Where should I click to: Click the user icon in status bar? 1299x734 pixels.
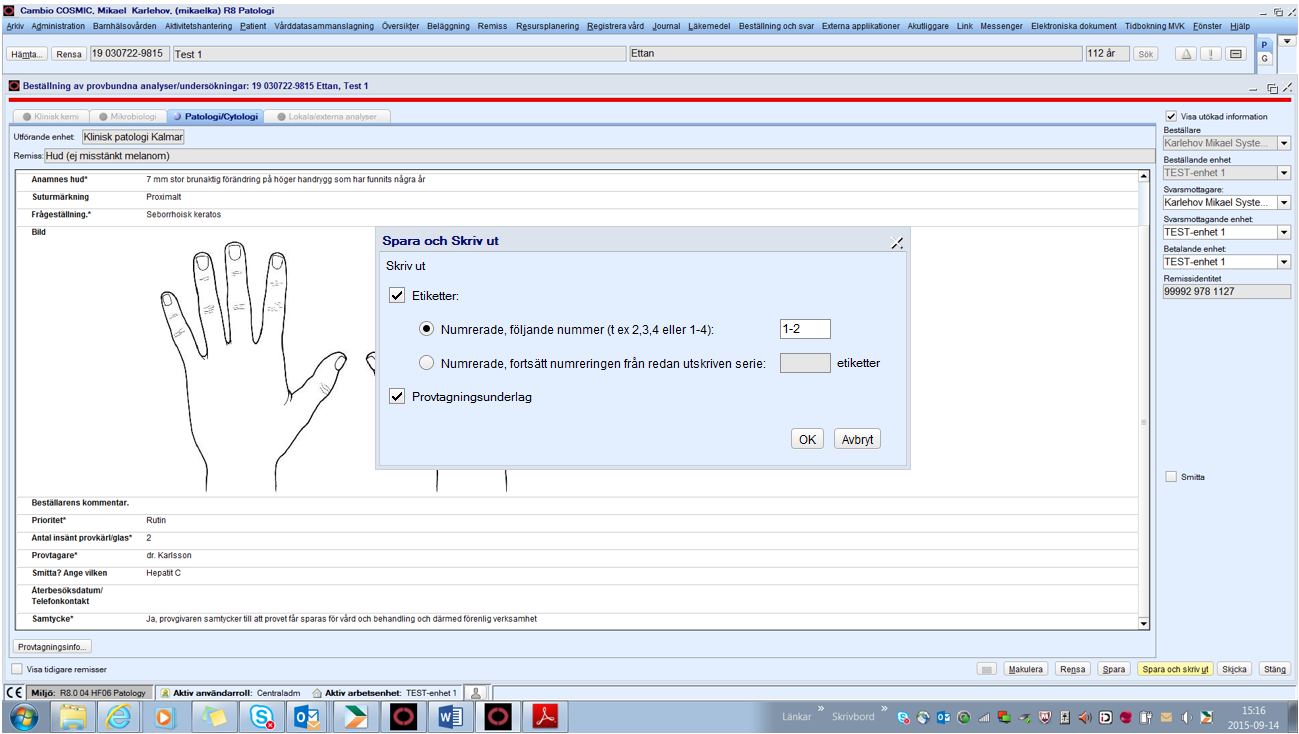point(477,692)
